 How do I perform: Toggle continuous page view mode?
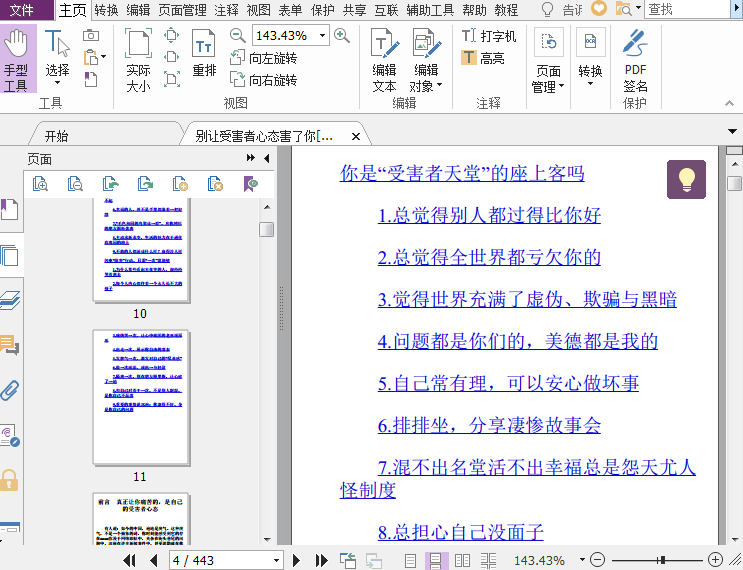(x=435, y=561)
